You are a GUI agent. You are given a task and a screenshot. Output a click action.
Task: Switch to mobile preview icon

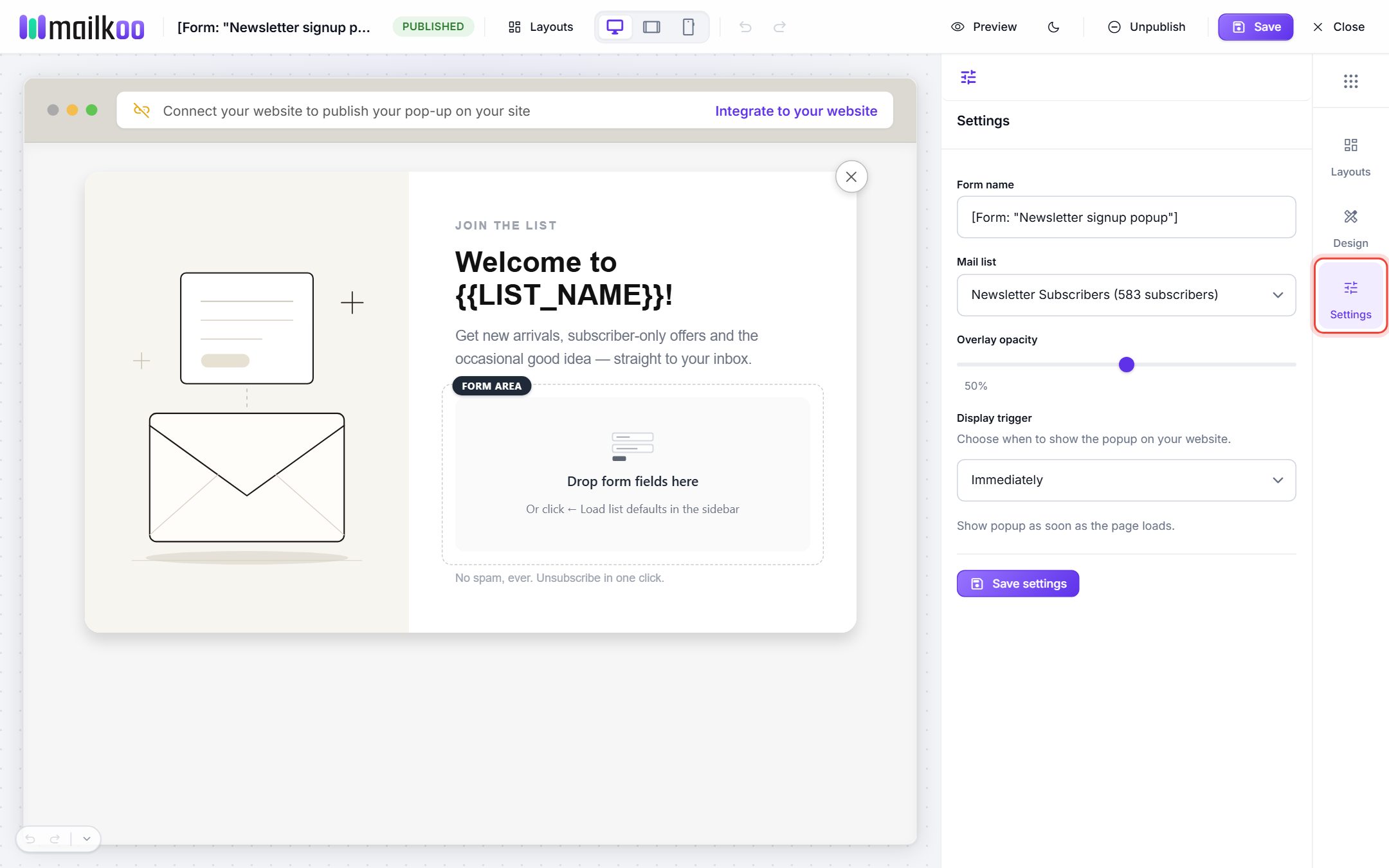[x=688, y=27]
